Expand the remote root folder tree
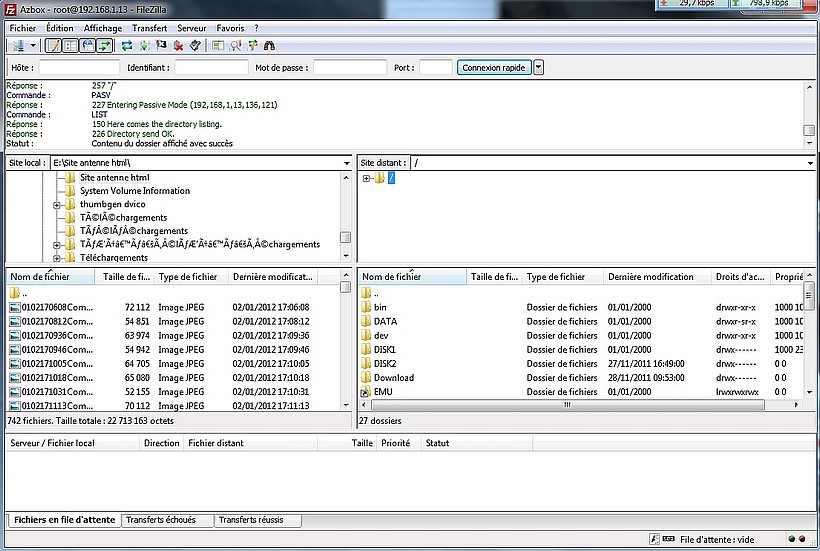Screen dimensions: 820x551 point(367,178)
